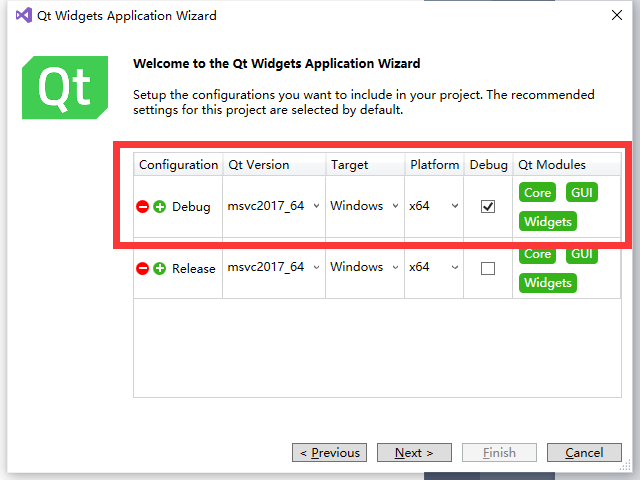Close the Qt Widgets Application Wizard window
The width and height of the screenshot is (640, 480).
click(617, 16)
